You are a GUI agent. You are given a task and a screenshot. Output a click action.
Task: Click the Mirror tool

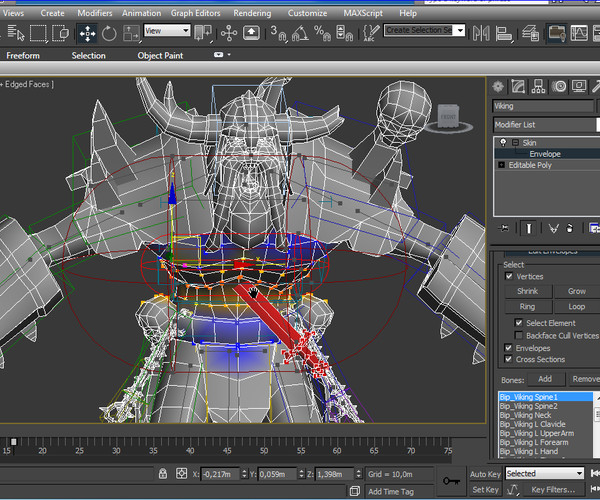[481, 33]
